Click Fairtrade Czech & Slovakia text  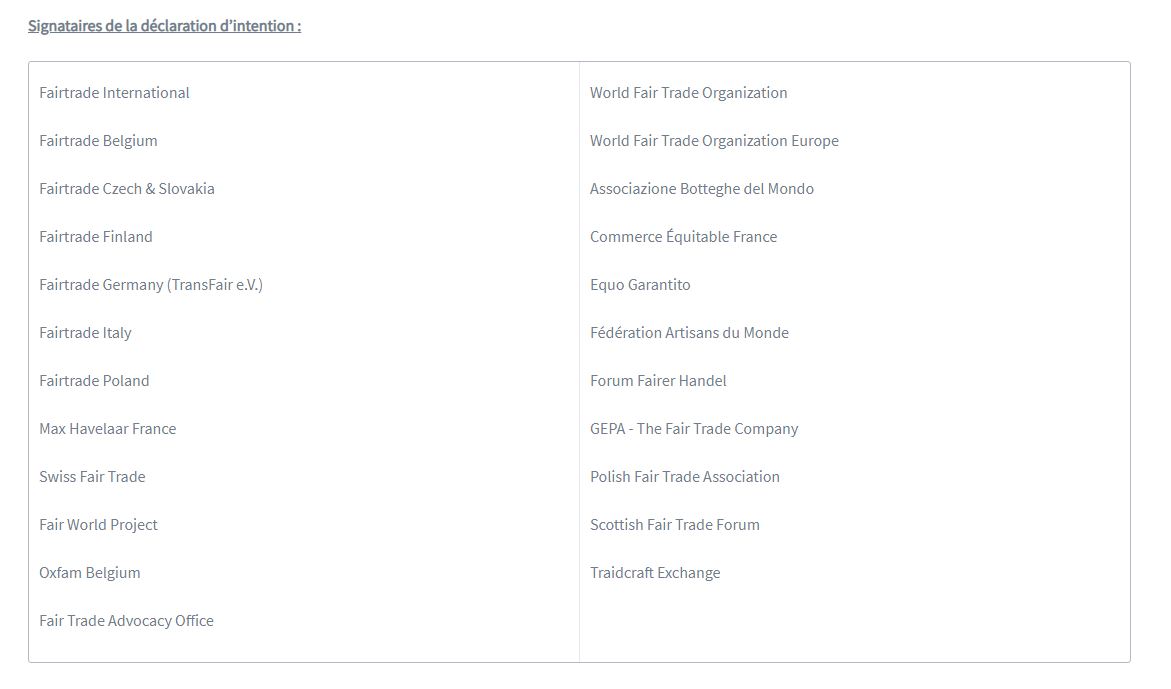(127, 189)
